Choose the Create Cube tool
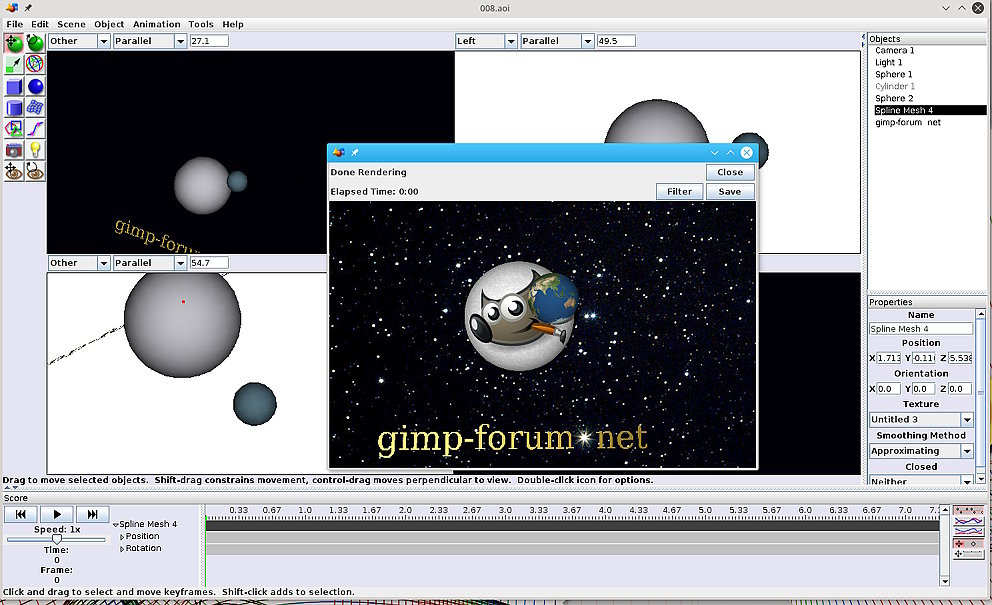Screen dimensions: 992x605 coord(14,86)
